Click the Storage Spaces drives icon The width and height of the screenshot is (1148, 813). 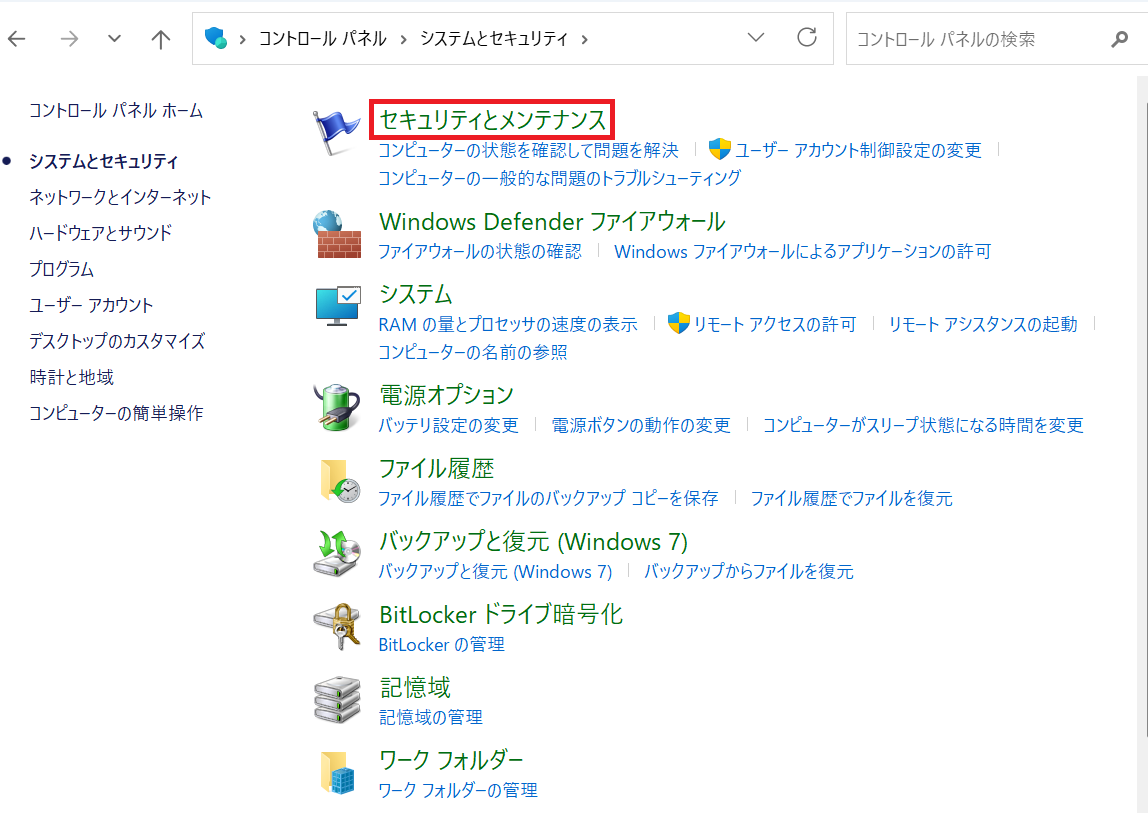(337, 700)
